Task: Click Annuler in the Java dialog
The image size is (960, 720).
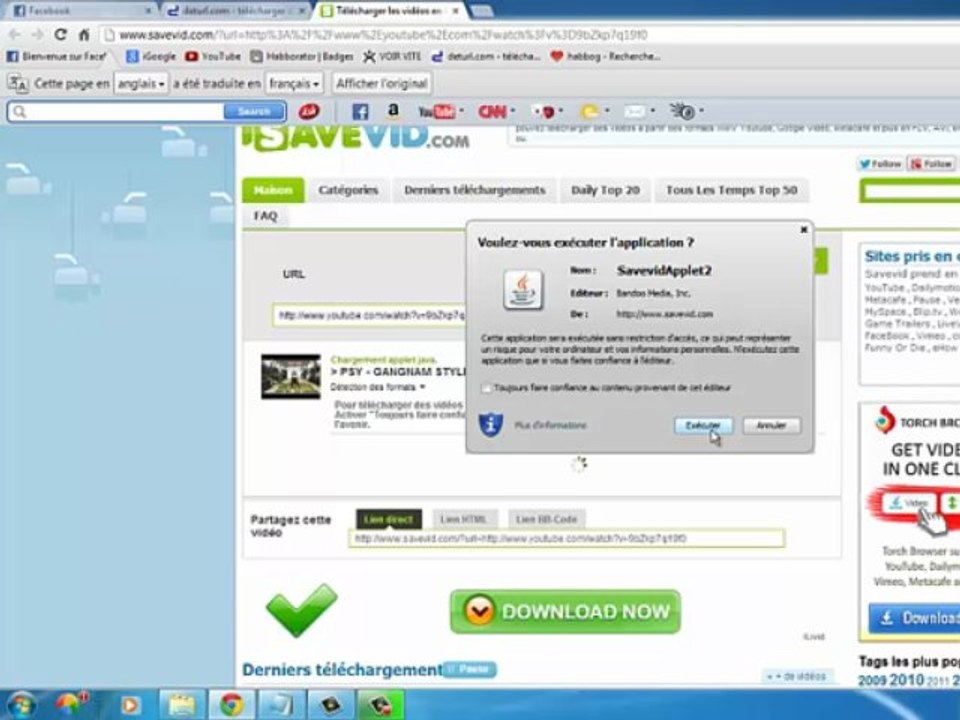Action: [771, 426]
